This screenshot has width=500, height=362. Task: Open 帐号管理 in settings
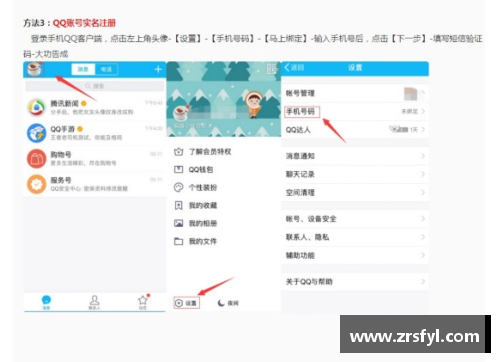(355, 93)
